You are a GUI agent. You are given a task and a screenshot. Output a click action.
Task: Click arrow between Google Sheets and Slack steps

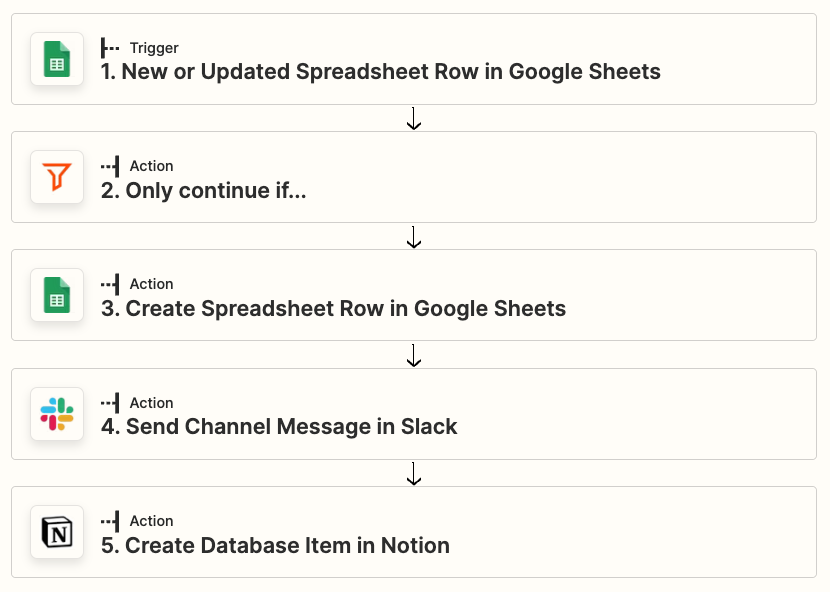point(414,355)
